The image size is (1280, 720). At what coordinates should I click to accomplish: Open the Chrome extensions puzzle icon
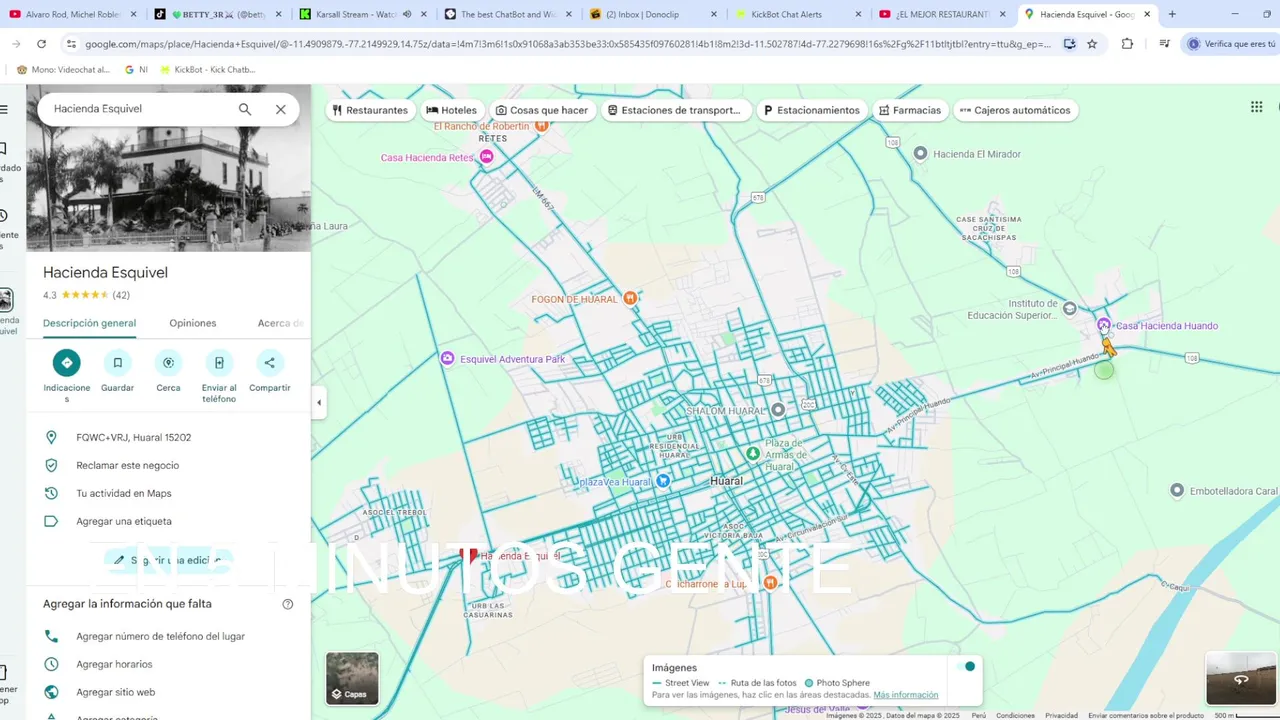(x=1127, y=44)
